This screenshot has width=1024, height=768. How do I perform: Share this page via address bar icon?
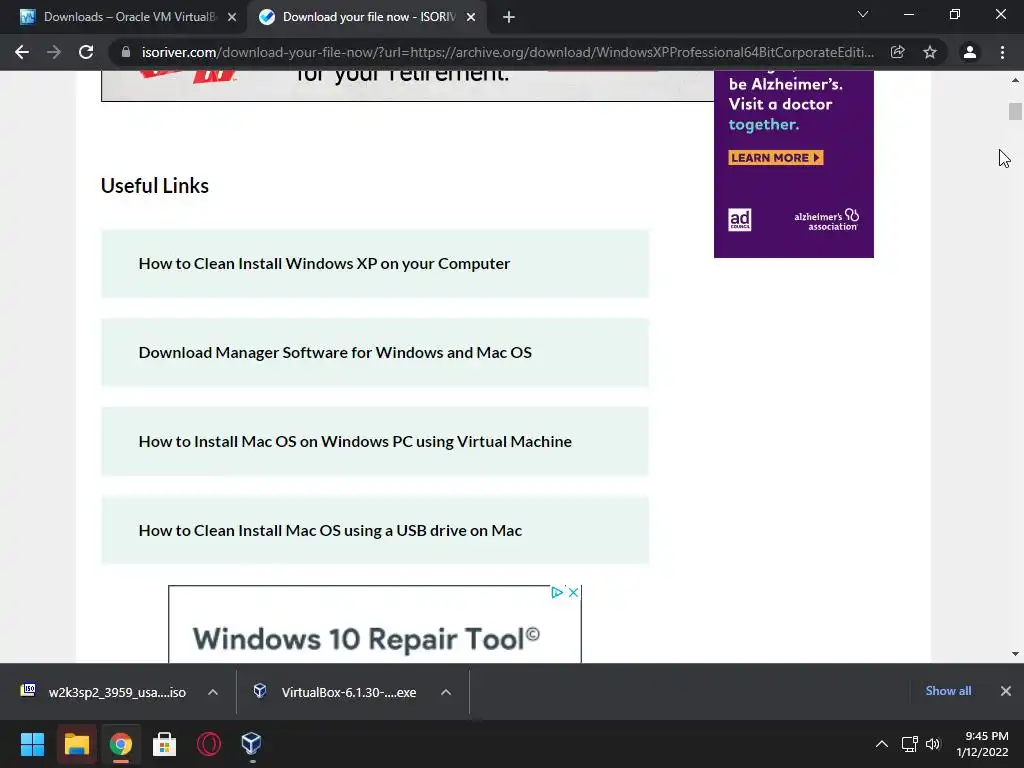897,52
